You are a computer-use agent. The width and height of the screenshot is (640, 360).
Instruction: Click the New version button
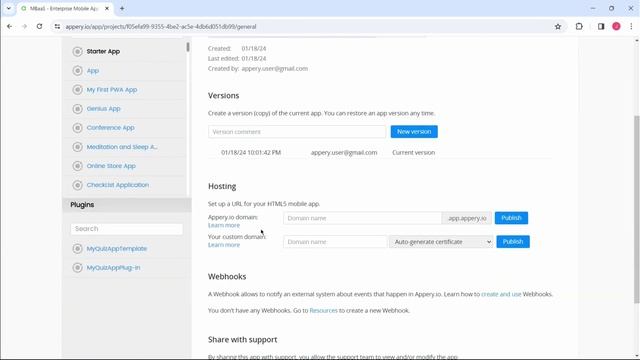(x=414, y=131)
